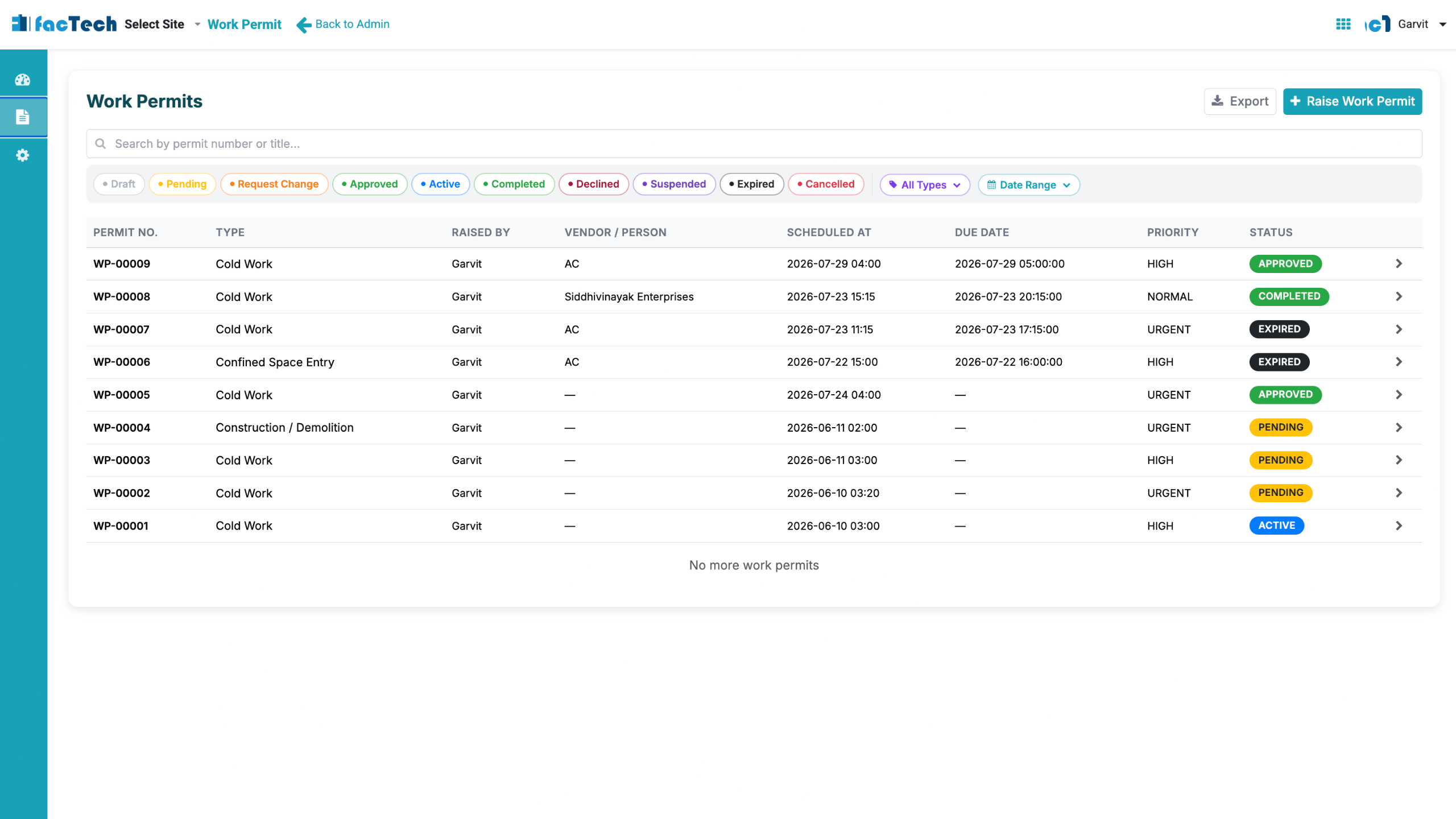The image size is (1456, 819).
Task: Click the back arrow icon near Back to Admin
Action: 304,24
